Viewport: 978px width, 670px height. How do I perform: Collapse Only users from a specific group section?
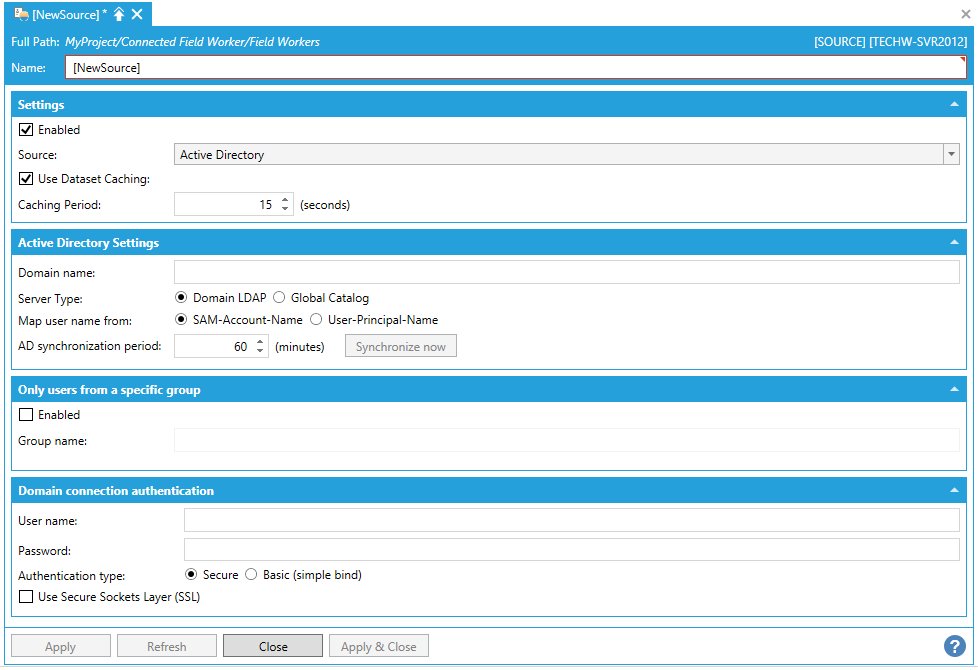954,389
